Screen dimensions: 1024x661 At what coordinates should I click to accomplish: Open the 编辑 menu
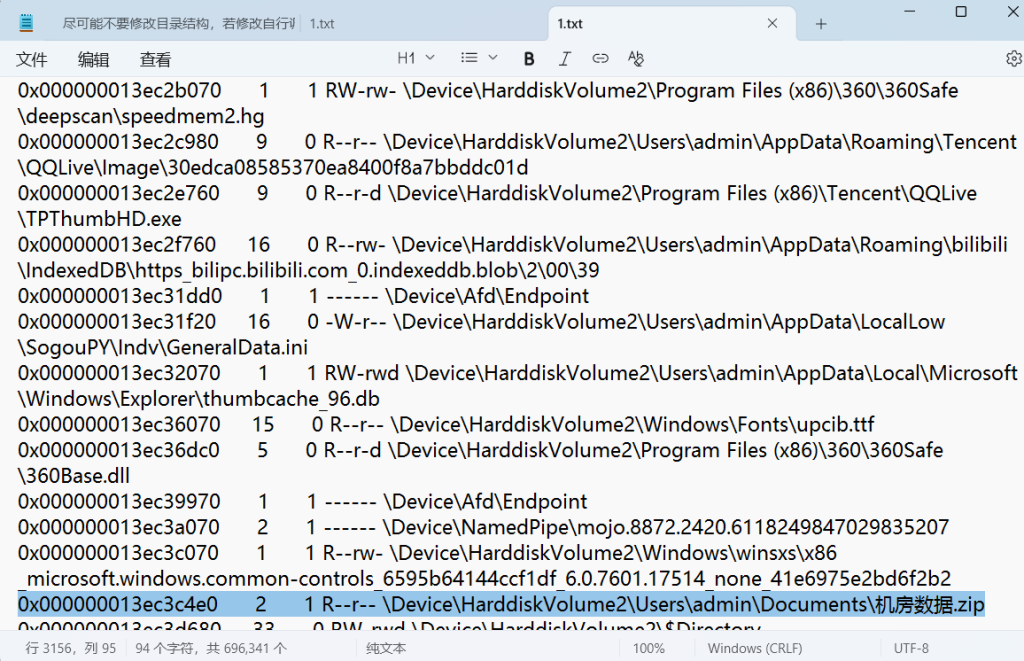tap(94, 60)
